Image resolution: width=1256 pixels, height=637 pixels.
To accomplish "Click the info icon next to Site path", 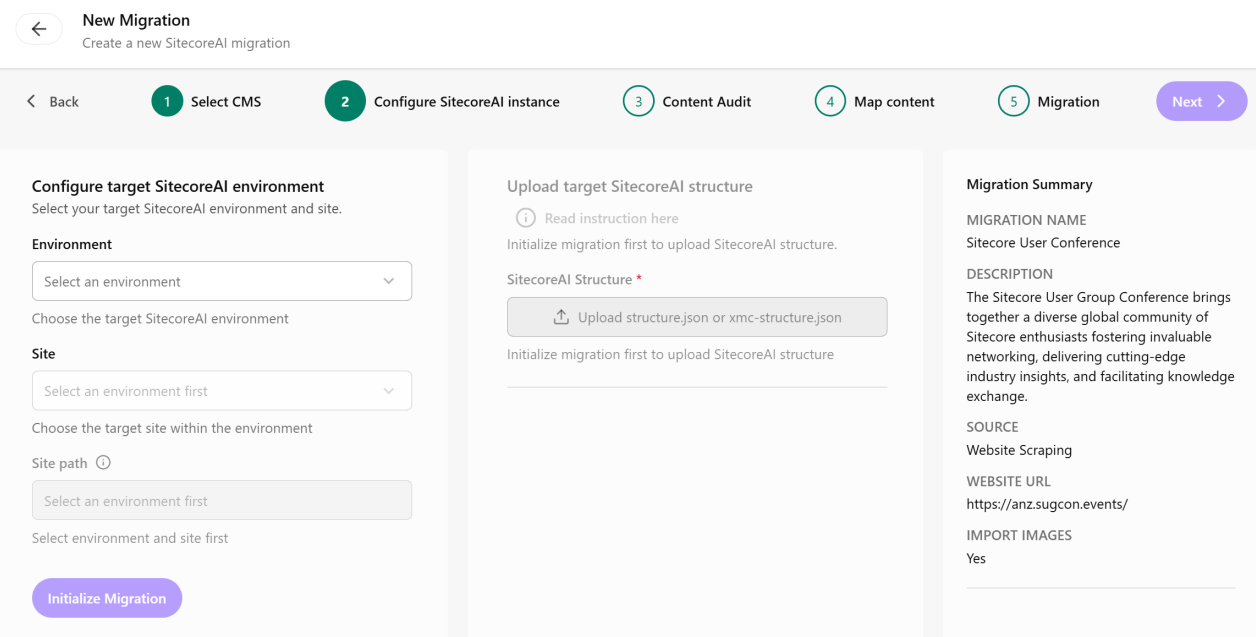I will click(x=103, y=463).
